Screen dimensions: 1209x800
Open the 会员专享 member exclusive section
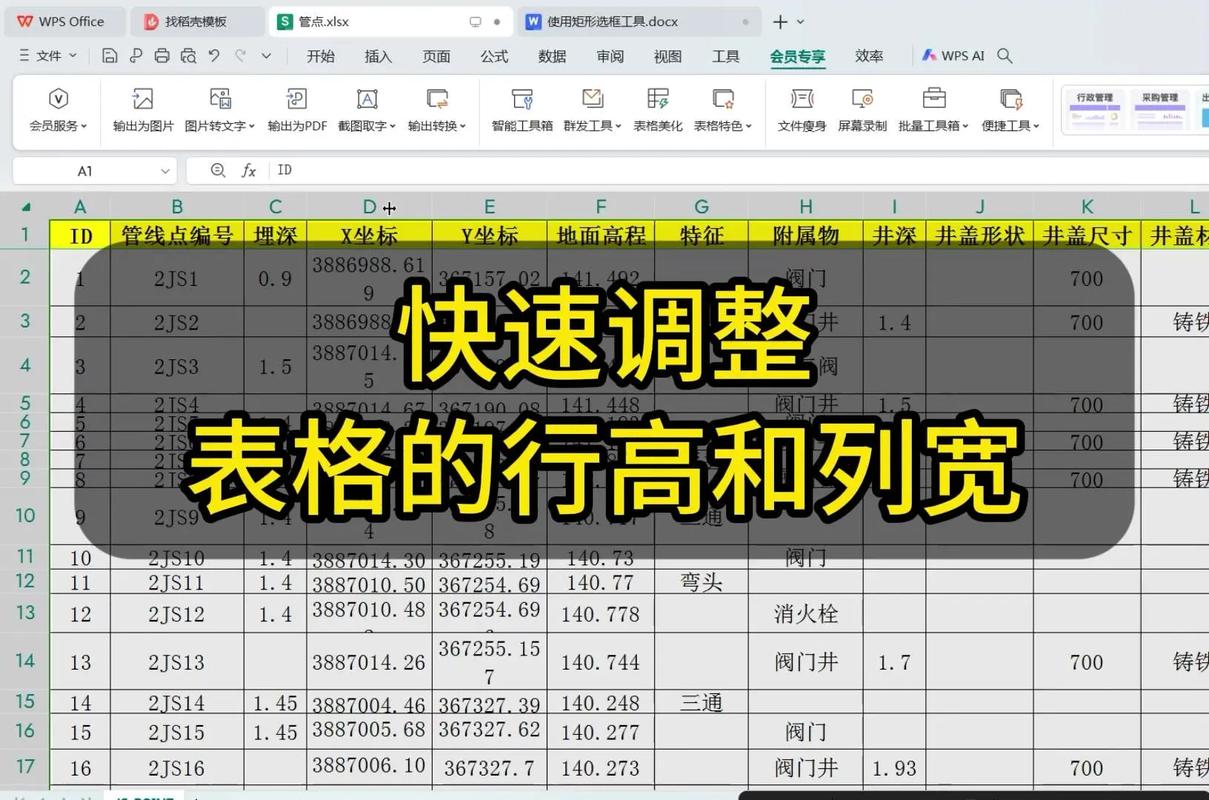click(x=797, y=56)
